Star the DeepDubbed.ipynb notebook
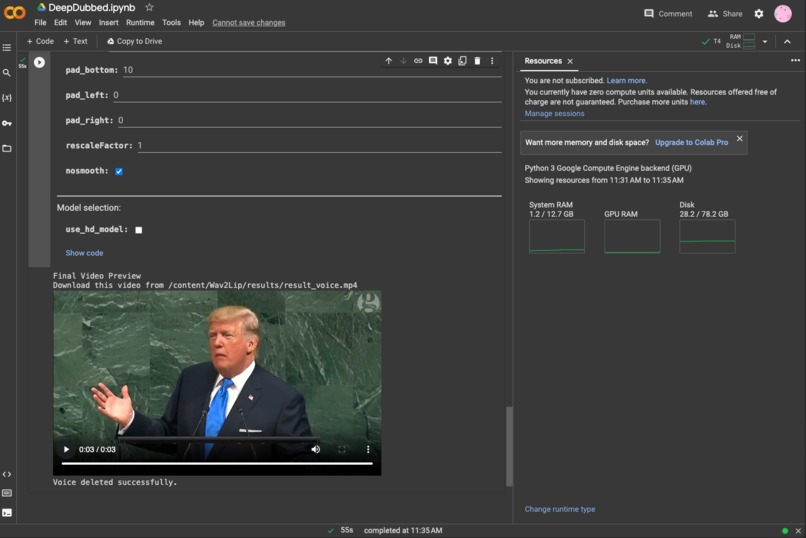 coord(149,7)
